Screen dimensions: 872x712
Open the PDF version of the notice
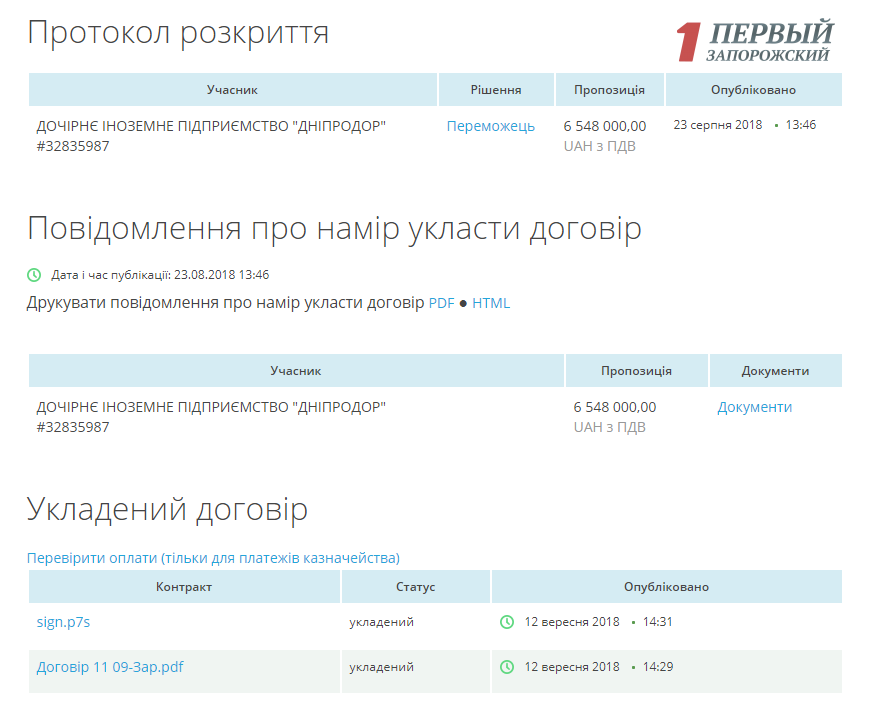point(441,303)
